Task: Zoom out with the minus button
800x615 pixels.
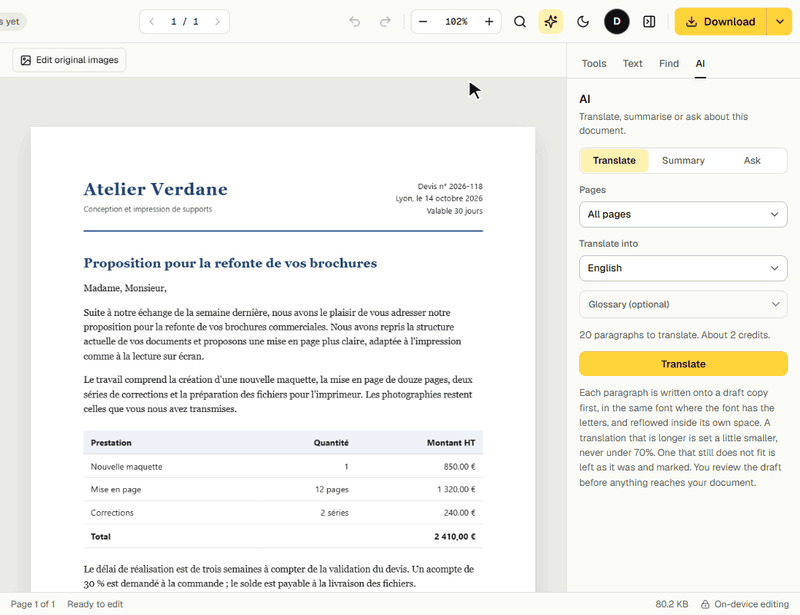Action: click(x=423, y=21)
